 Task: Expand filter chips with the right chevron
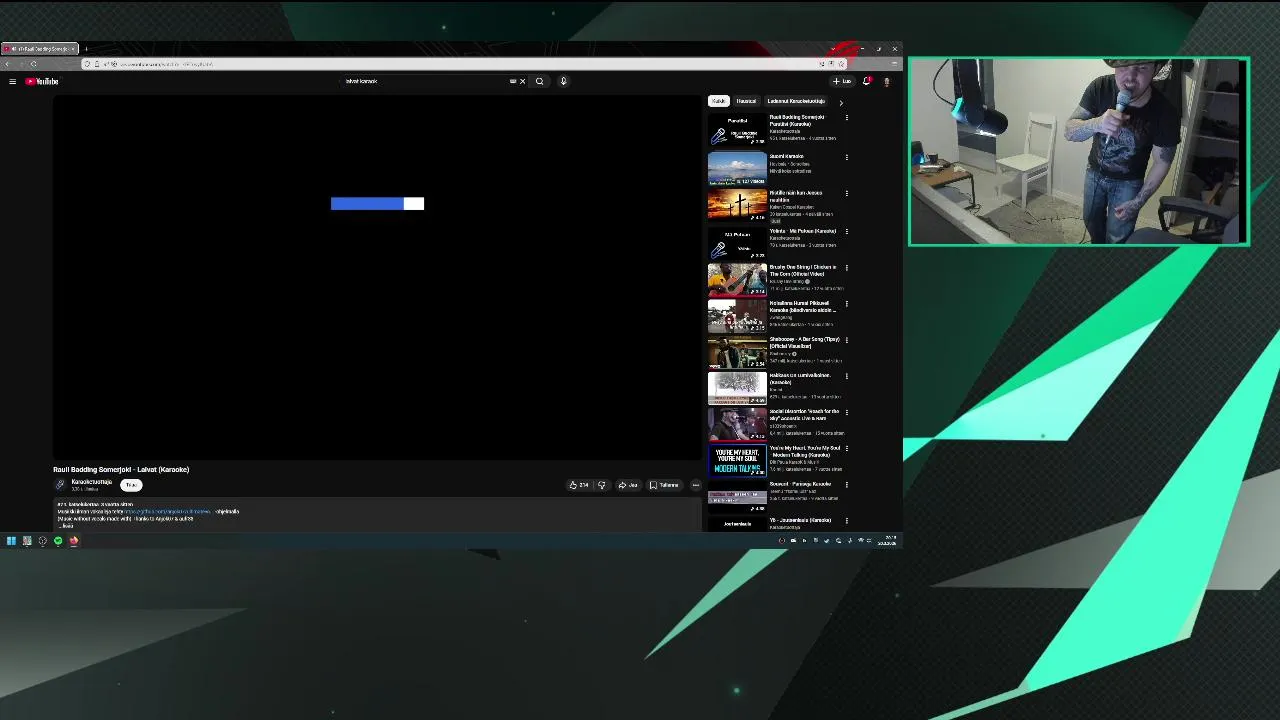(x=840, y=102)
